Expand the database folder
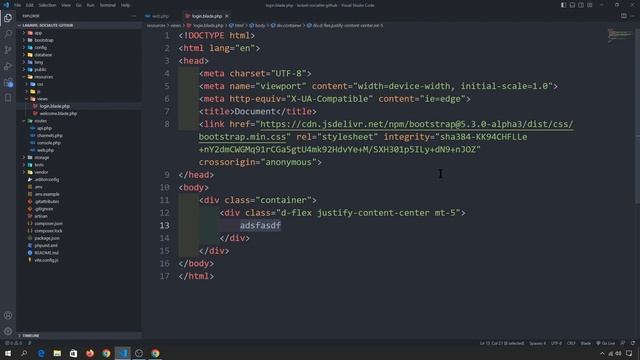The width and height of the screenshot is (640, 360). click(43, 55)
